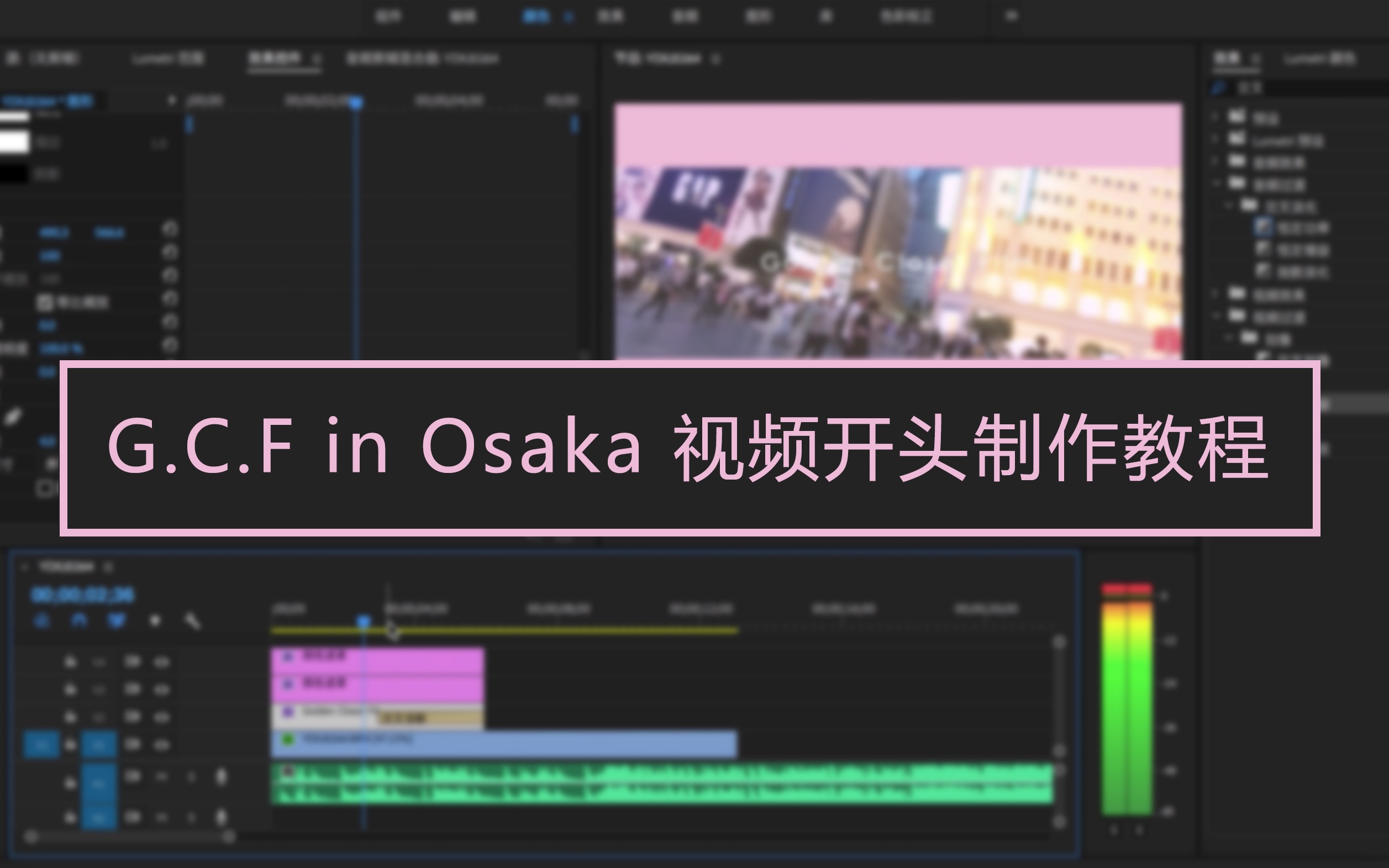The image size is (1389, 868).
Task: Click the second blue position value in Effect Controls
Action: point(109,233)
